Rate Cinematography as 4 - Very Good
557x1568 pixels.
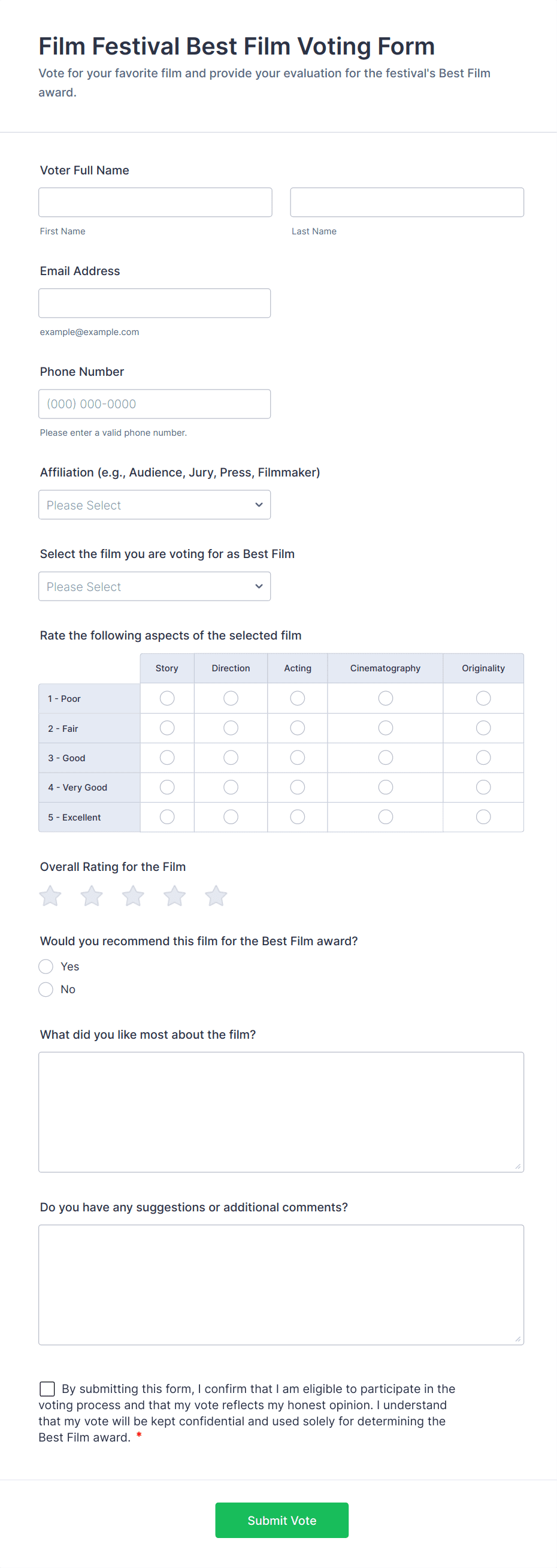pyautogui.click(x=386, y=787)
